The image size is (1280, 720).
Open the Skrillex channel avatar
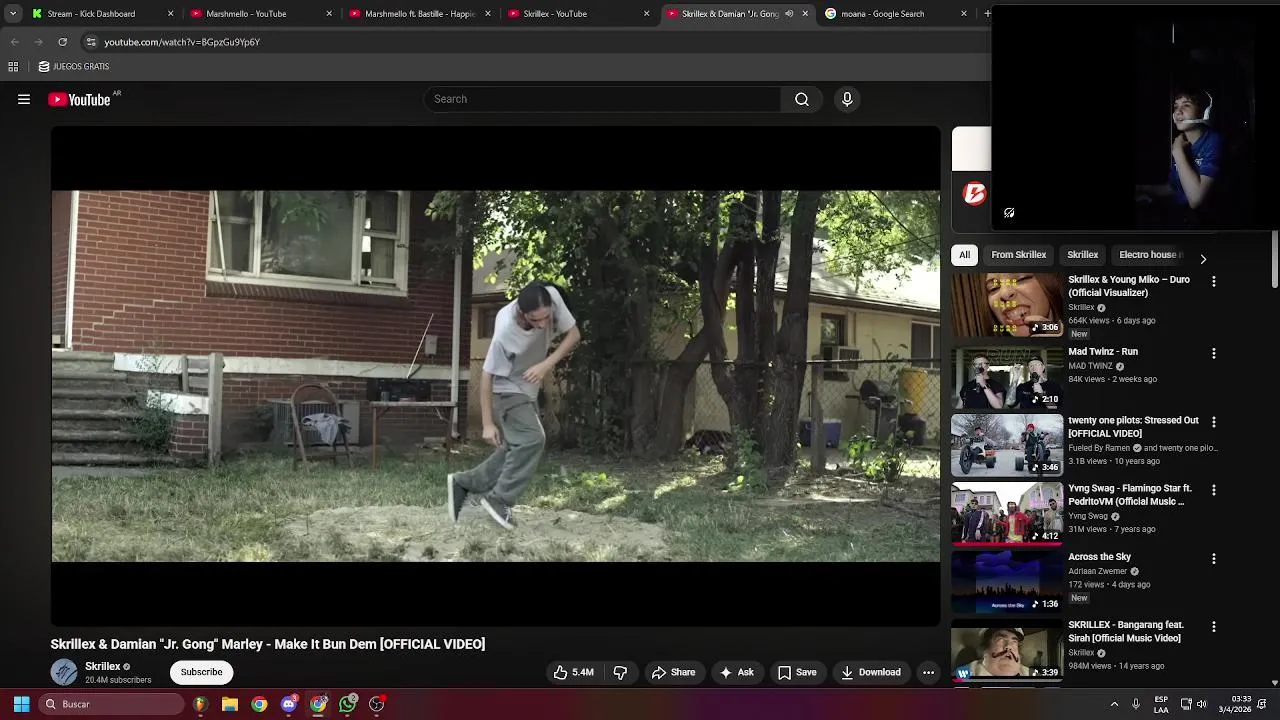[64, 672]
